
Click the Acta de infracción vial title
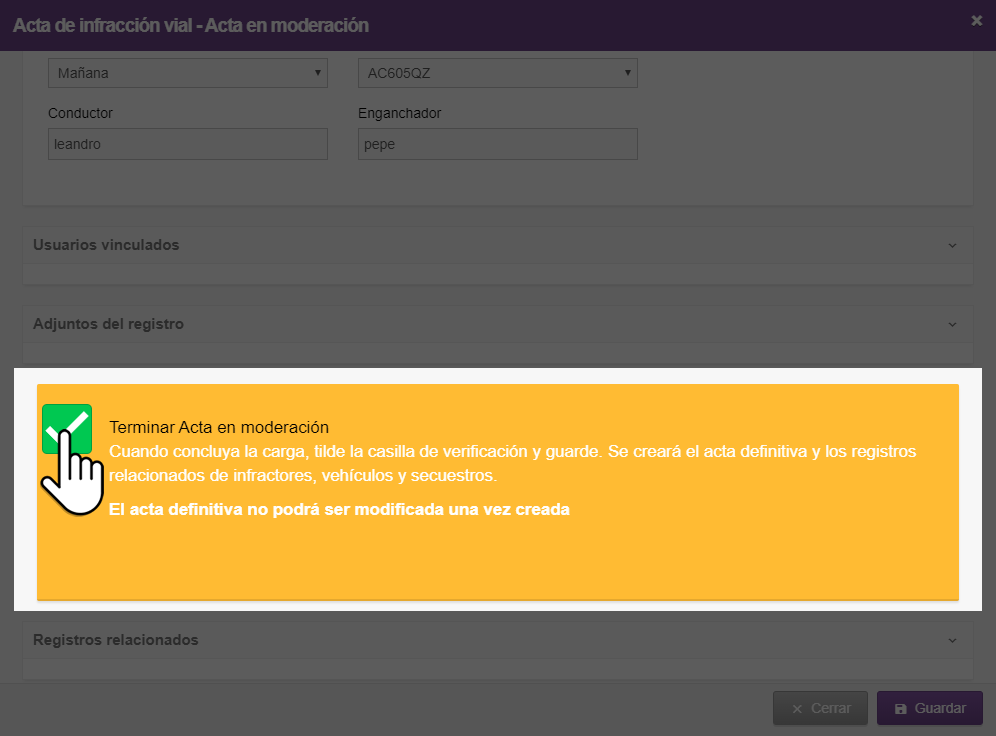coord(191,25)
